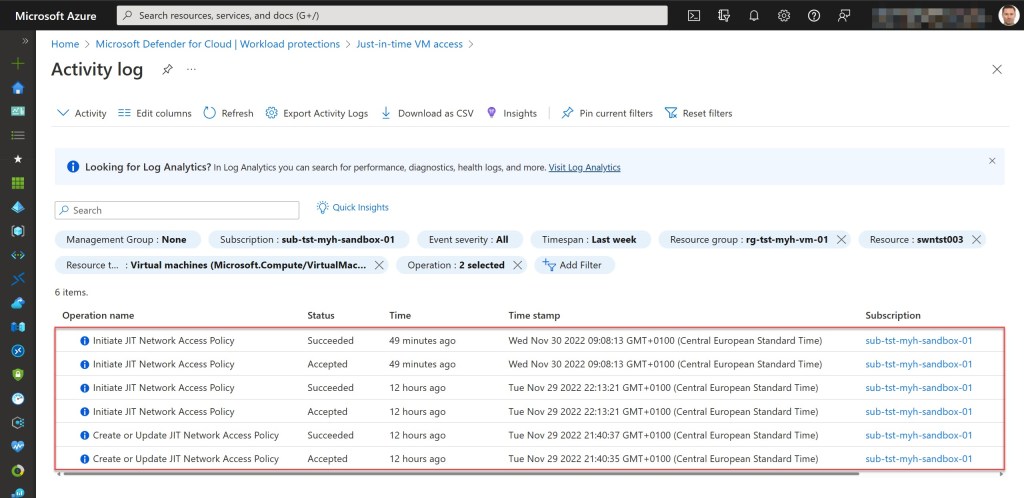Remove the Operation 2 selected filter
The width and height of the screenshot is (1024, 498).
pyautogui.click(x=517, y=265)
